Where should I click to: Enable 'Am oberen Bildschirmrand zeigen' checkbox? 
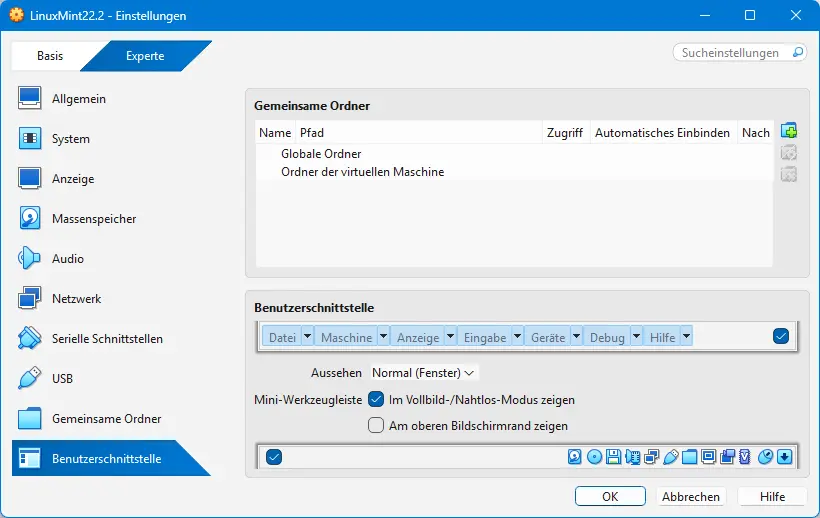coord(376,425)
